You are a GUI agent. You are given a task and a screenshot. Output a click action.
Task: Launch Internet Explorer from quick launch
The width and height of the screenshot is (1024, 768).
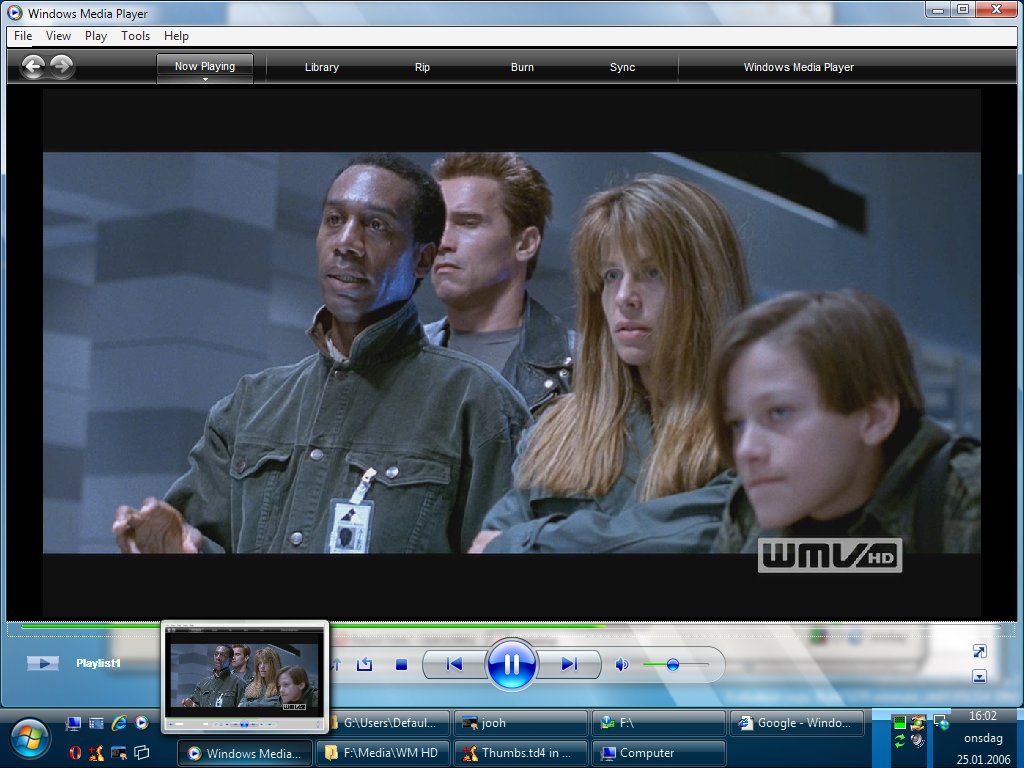pyautogui.click(x=119, y=723)
